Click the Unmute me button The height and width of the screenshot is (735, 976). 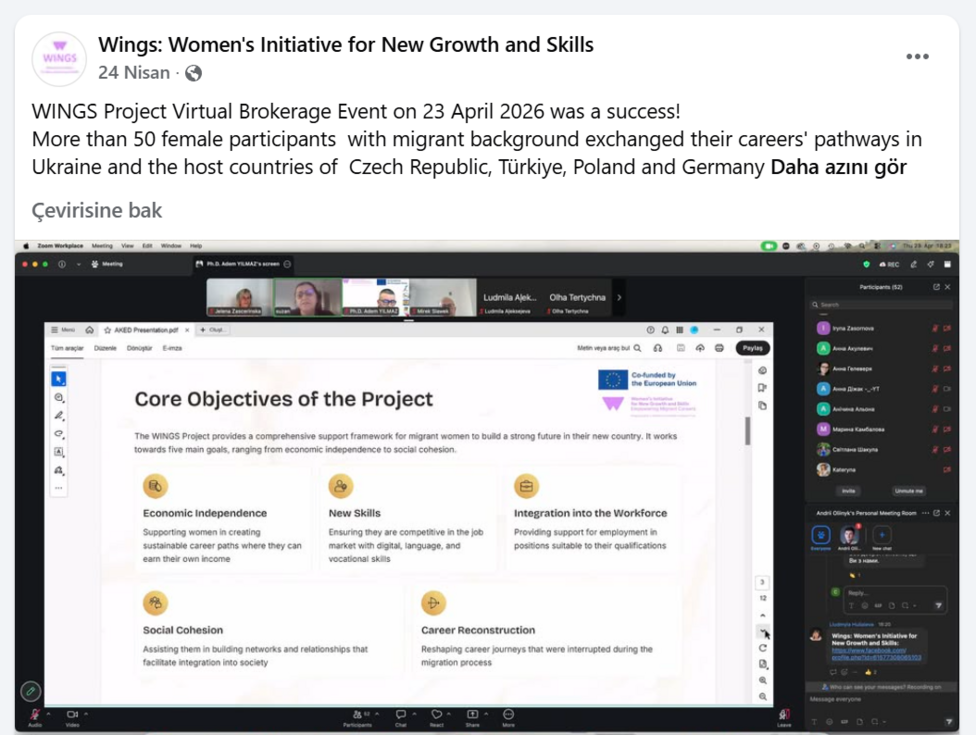coord(908,491)
